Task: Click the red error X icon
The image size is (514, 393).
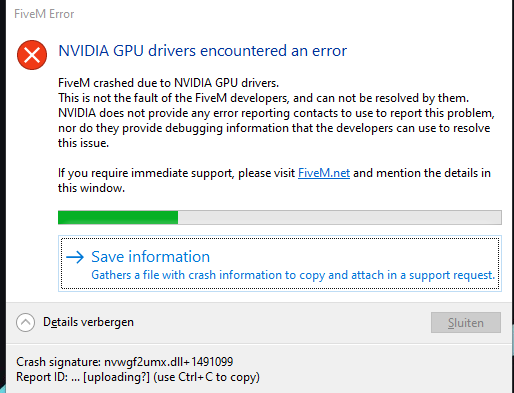Action: click(32, 55)
